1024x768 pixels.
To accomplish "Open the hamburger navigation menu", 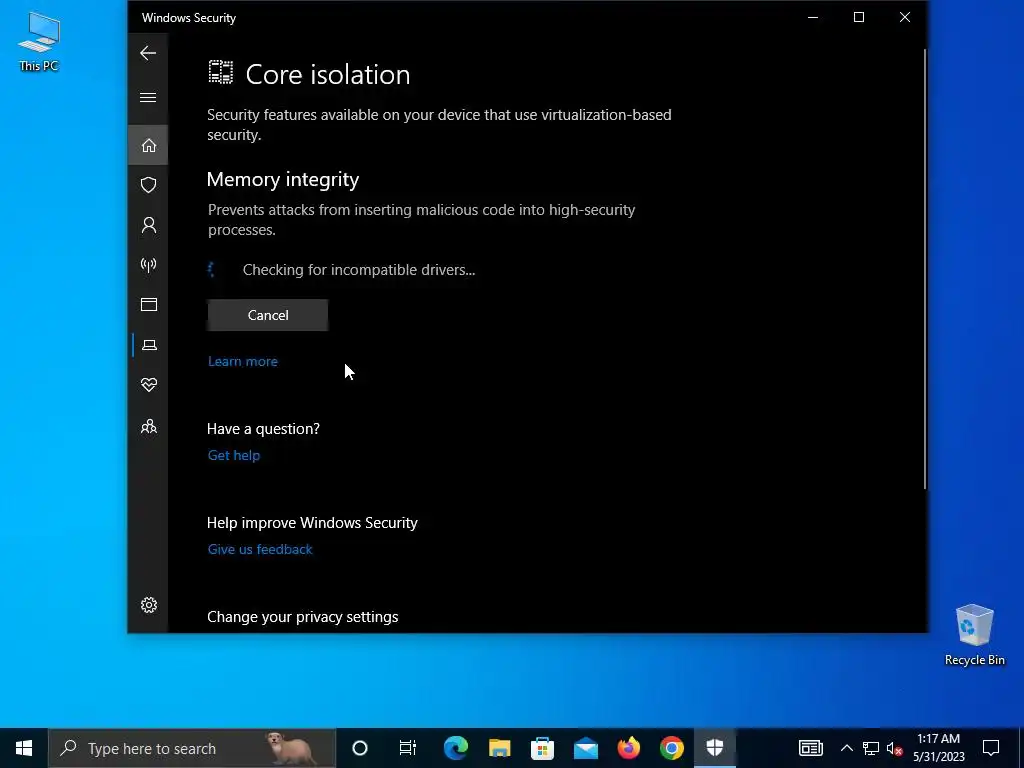I will pos(148,97).
